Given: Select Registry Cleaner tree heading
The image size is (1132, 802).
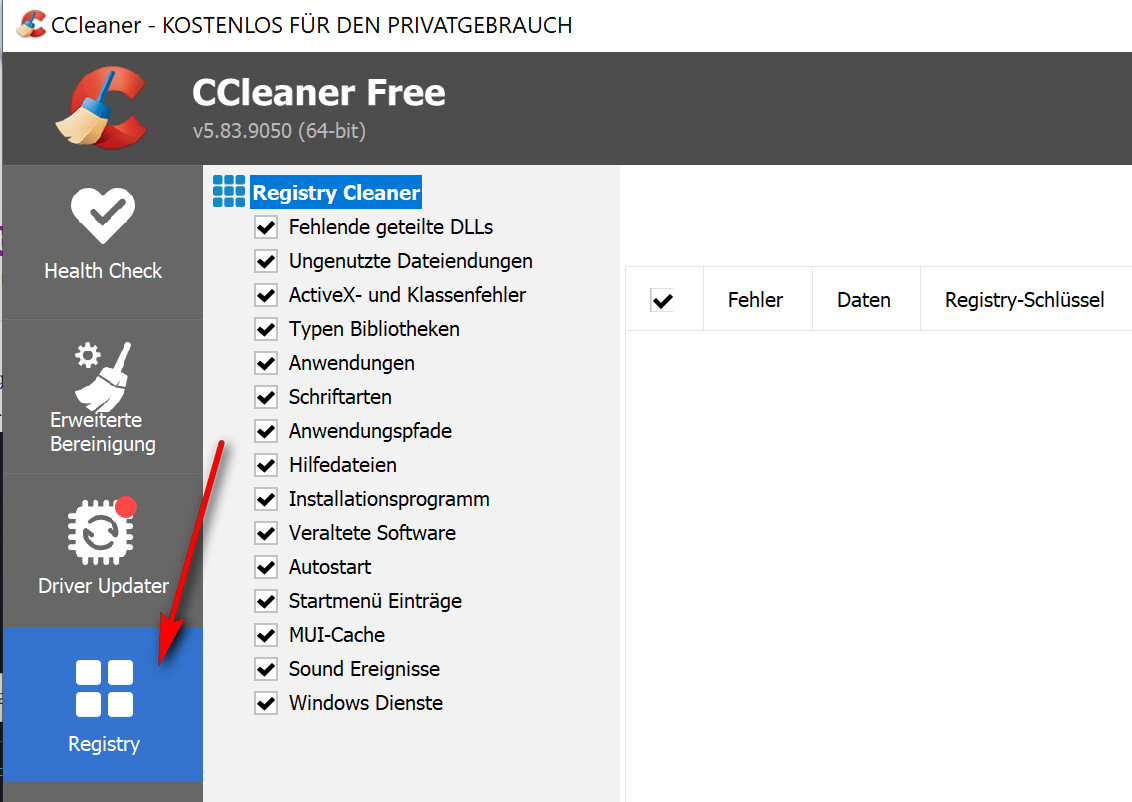Looking at the screenshot, I should 336,193.
